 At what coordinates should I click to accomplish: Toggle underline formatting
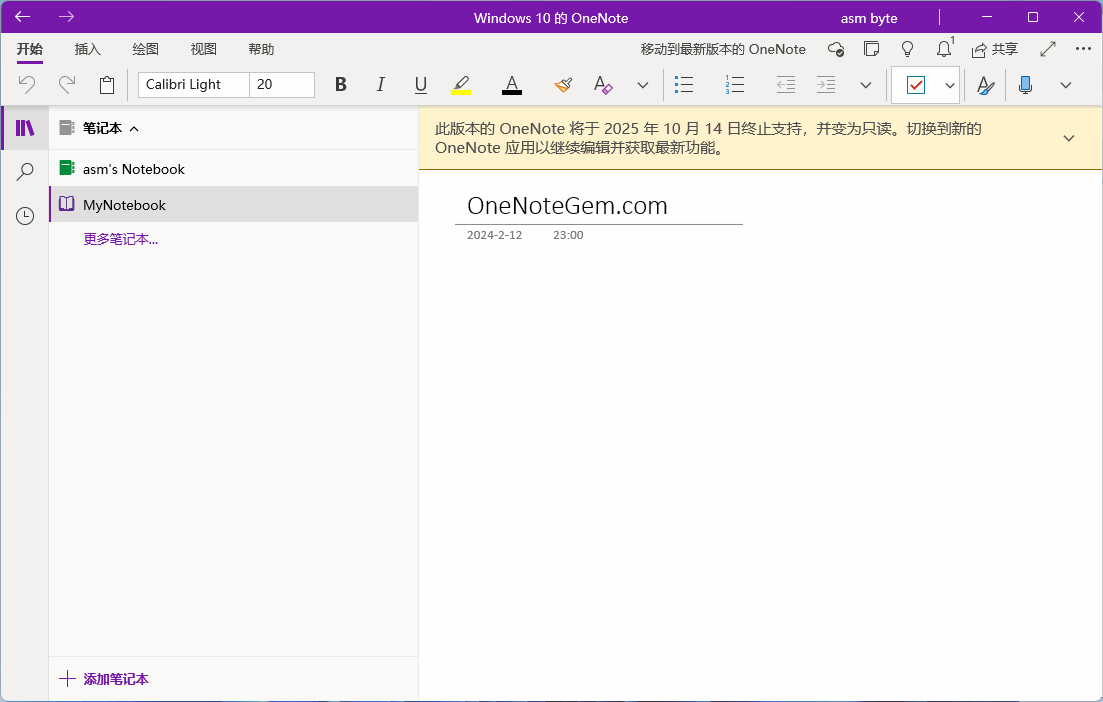[421, 85]
